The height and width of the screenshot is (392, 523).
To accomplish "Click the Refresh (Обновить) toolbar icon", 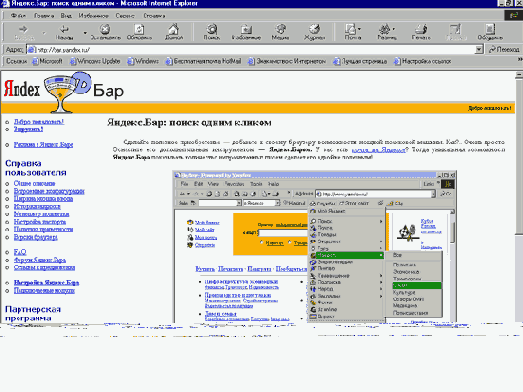I will 139,32.
